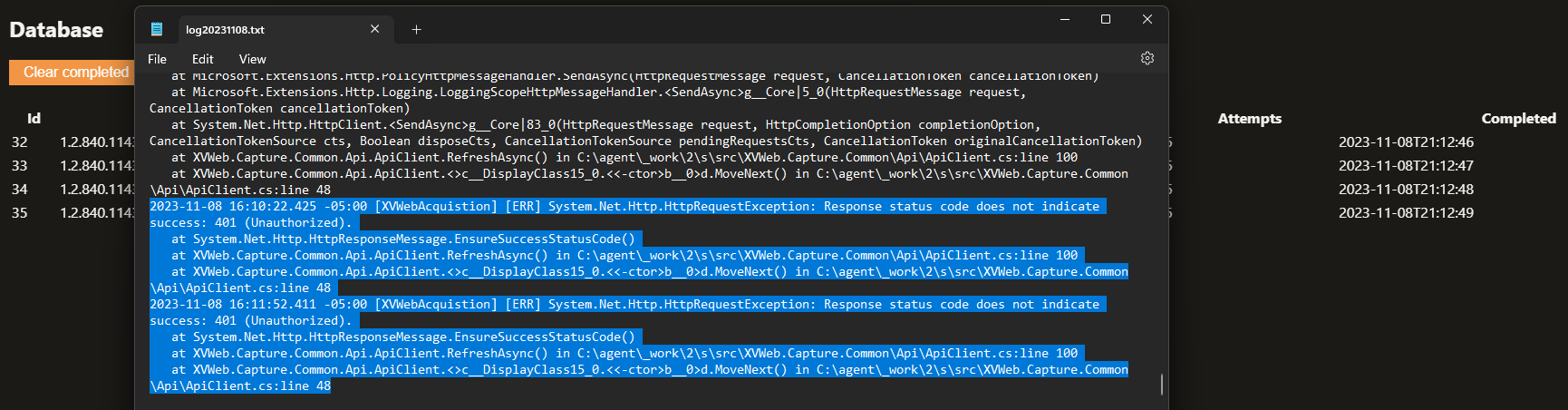Click the vertical scrollbar thumb in Notepad
The width and height of the screenshot is (1568, 410).
click(1161, 384)
